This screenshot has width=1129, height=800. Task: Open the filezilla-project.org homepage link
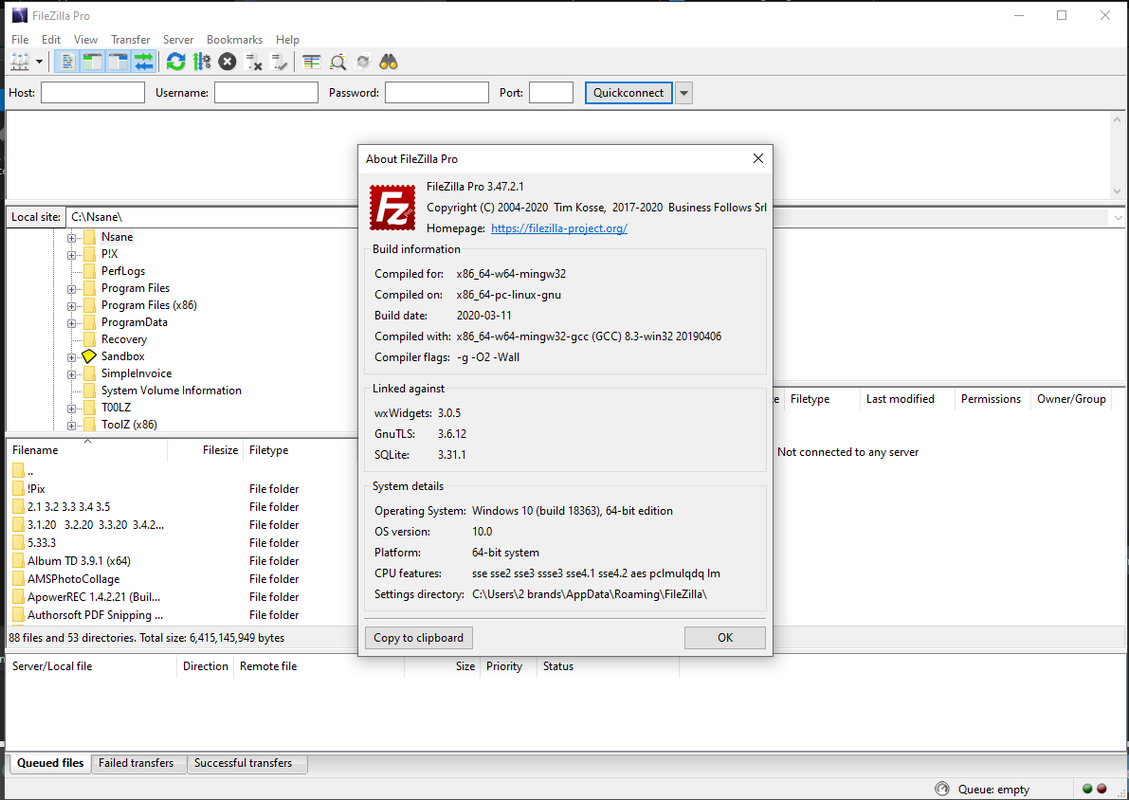(559, 228)
